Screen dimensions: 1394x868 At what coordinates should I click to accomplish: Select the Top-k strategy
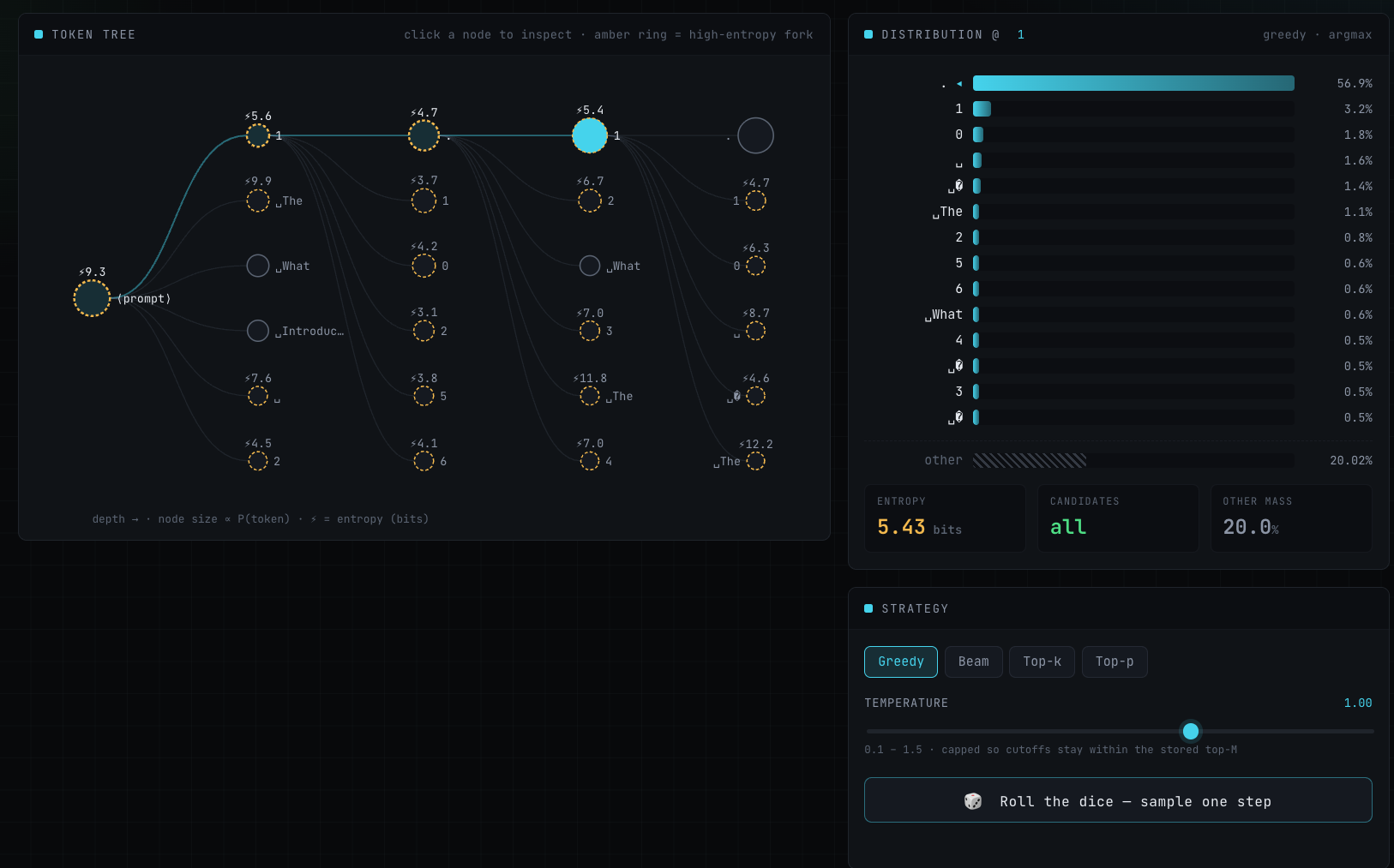1042,661
